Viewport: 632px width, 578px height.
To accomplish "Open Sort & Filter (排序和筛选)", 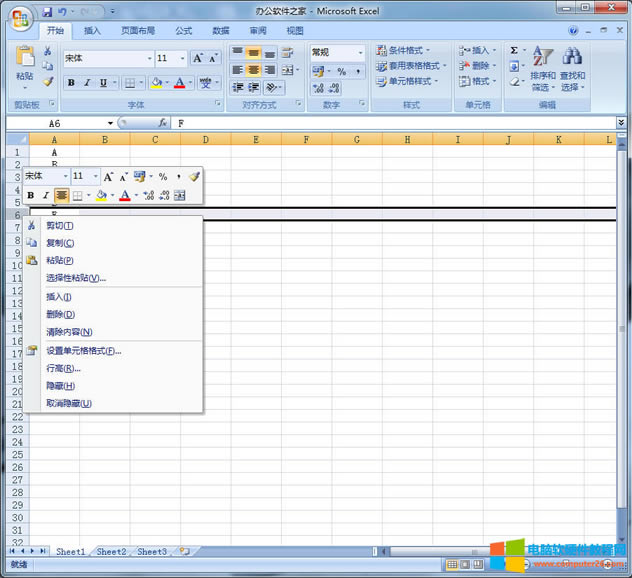I will (x=543, y=68).
